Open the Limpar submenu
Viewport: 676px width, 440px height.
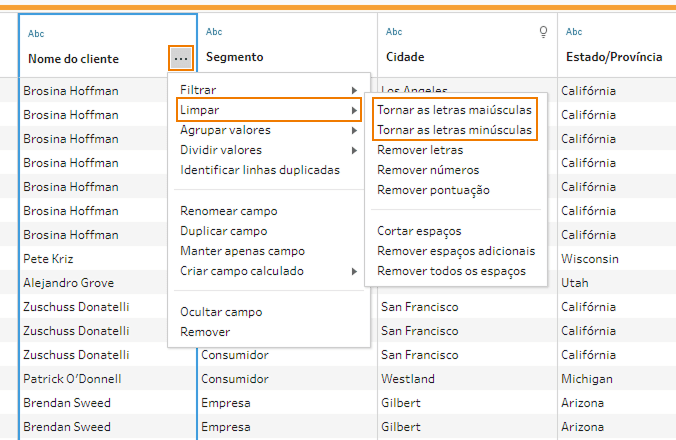click(x=268, y=110)
